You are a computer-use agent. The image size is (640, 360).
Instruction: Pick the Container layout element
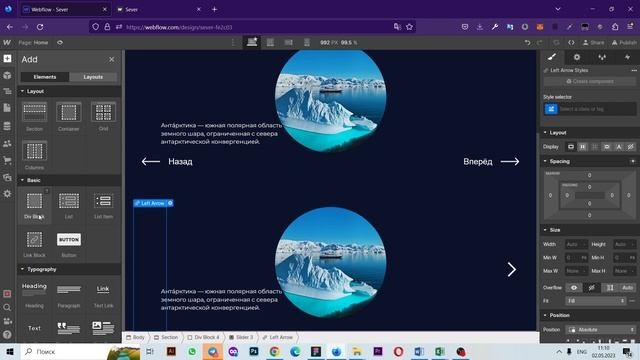(x=69, y=117)
